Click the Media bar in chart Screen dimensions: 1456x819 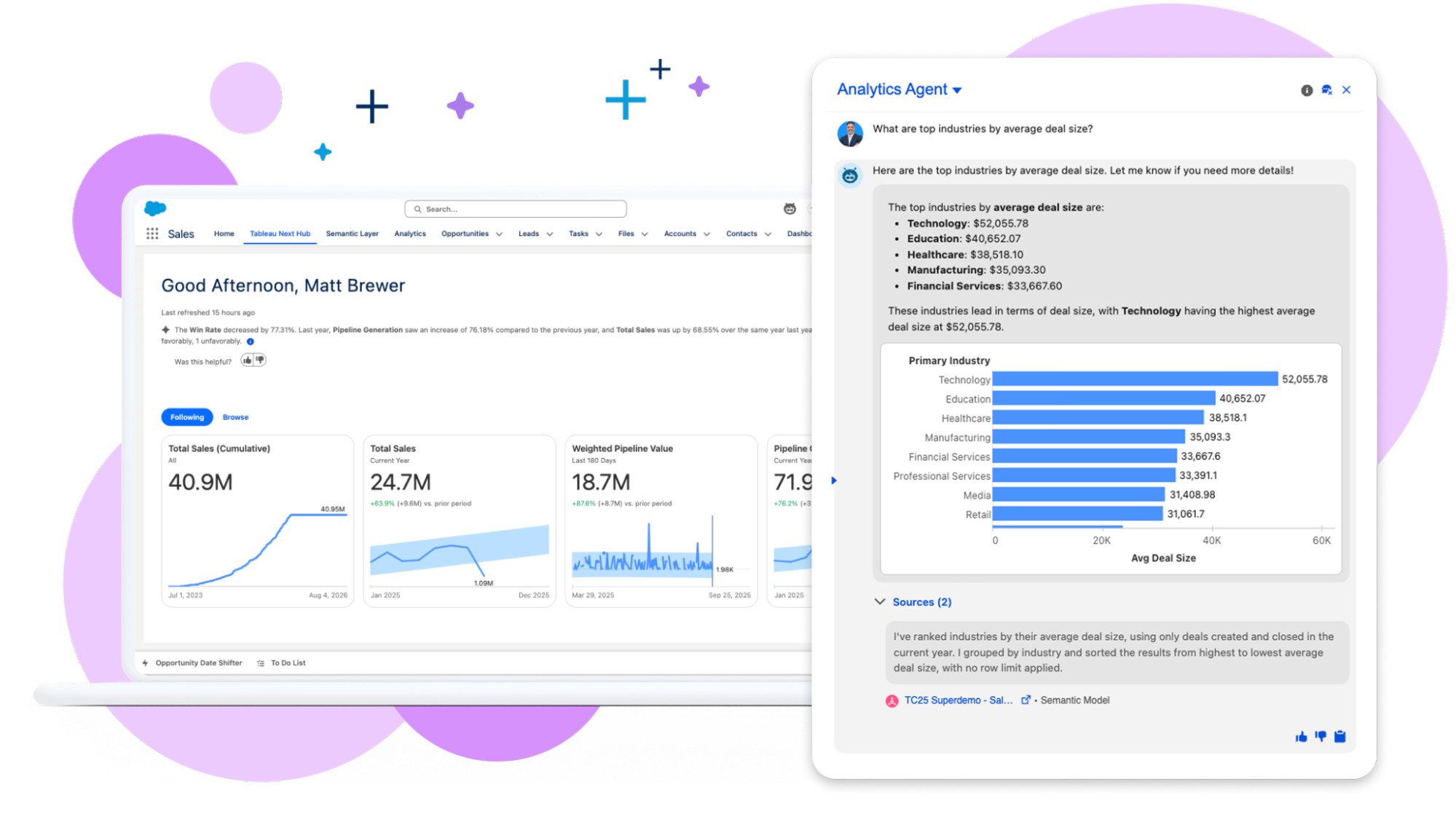[x=1079, y=494]
